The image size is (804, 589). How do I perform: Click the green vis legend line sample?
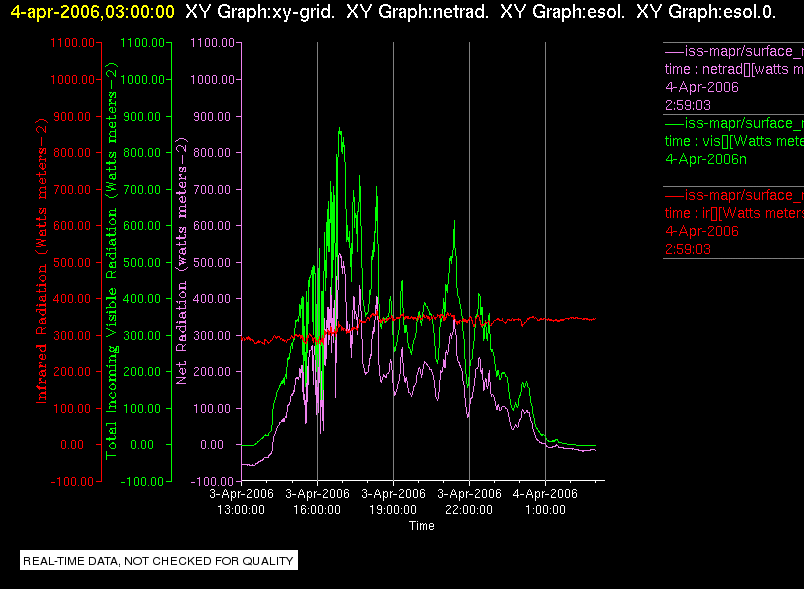(x=674, y=124)
